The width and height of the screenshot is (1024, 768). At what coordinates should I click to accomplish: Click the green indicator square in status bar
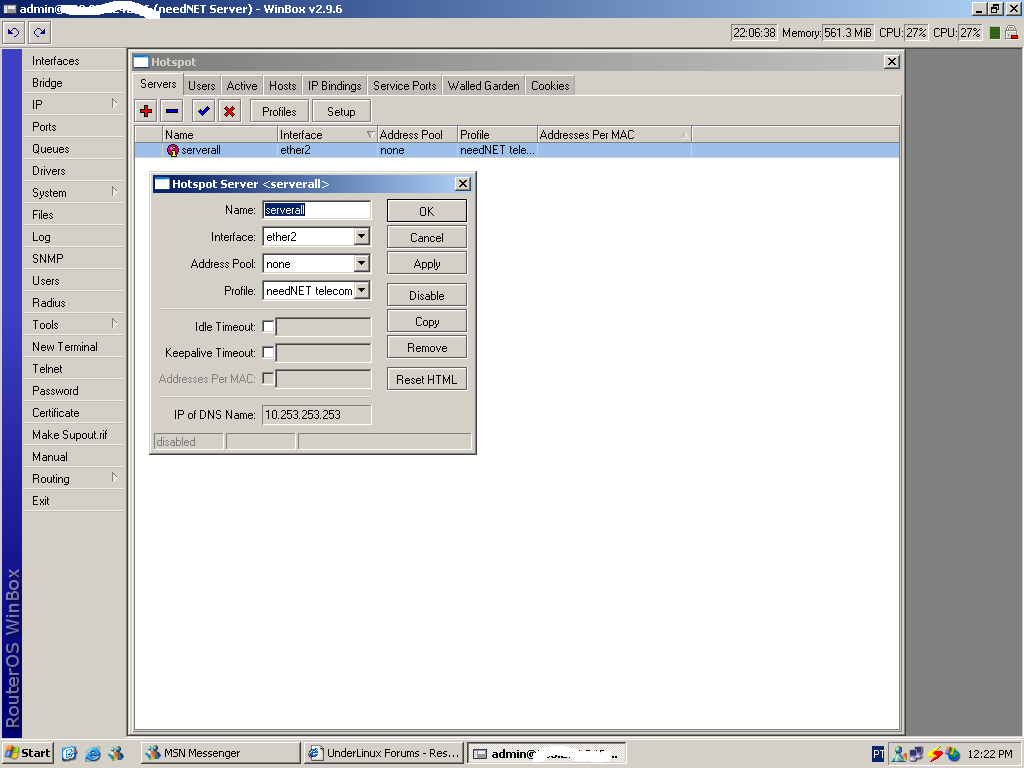(x=995, y=33)
